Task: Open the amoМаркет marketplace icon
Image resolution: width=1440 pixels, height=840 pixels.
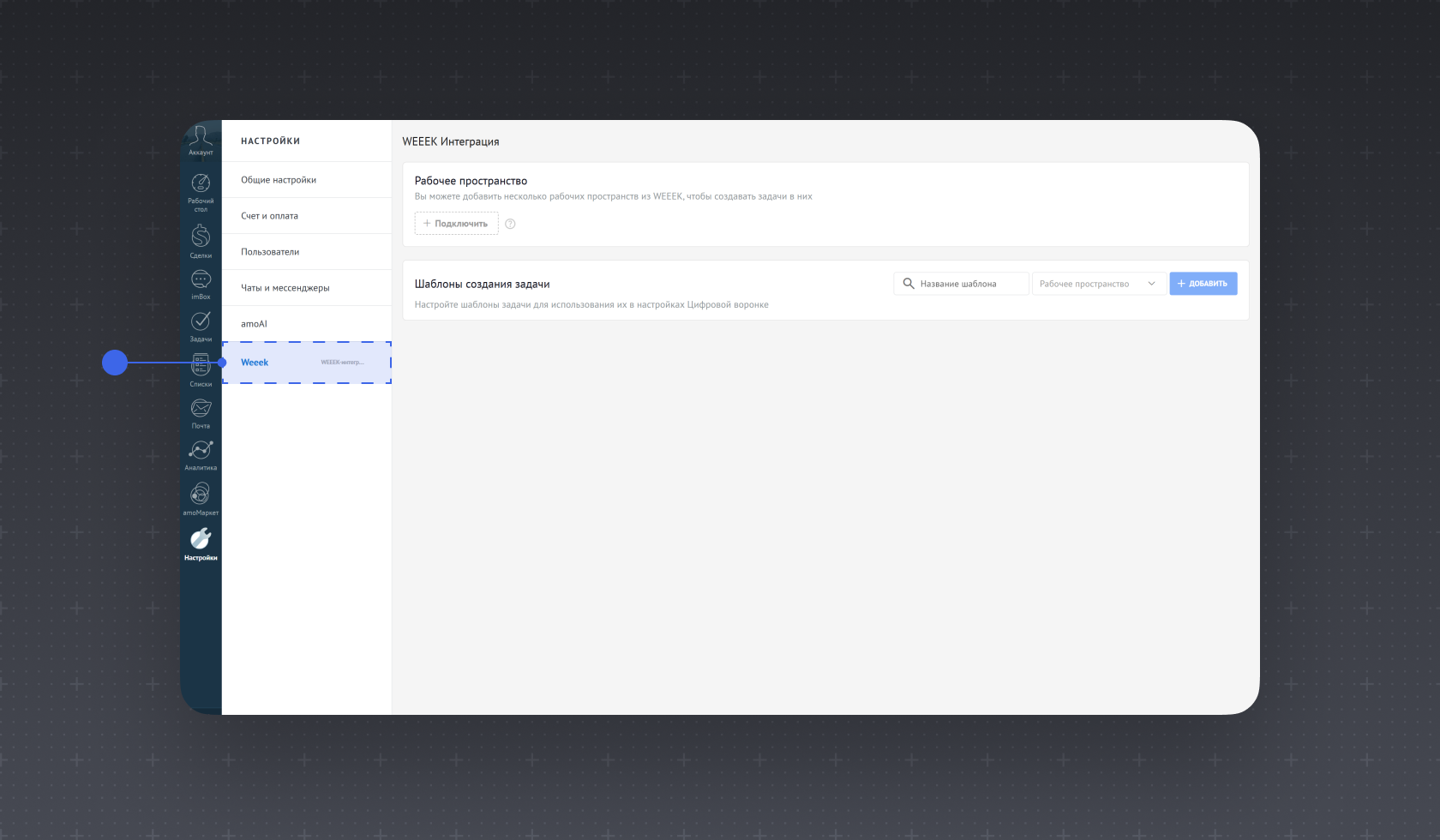Action: tap(201, 499)
